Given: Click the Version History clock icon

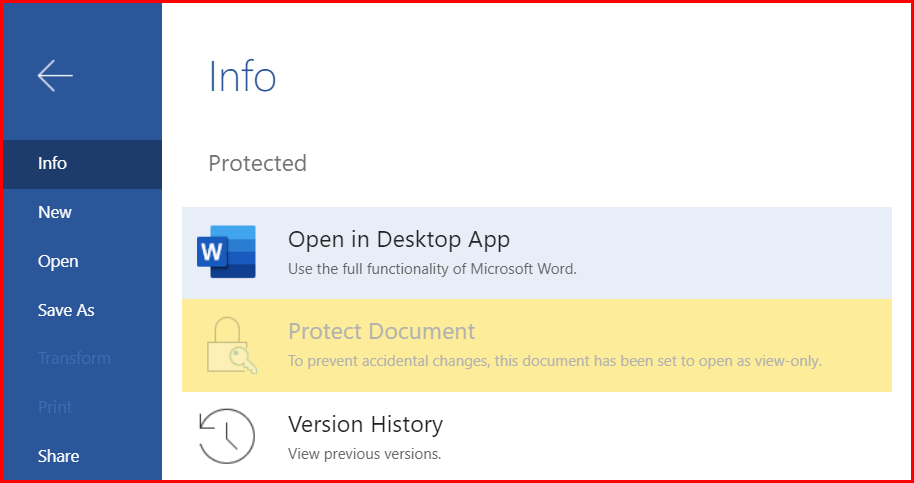Looking at the screenshot, I should [x=226, y=436].
